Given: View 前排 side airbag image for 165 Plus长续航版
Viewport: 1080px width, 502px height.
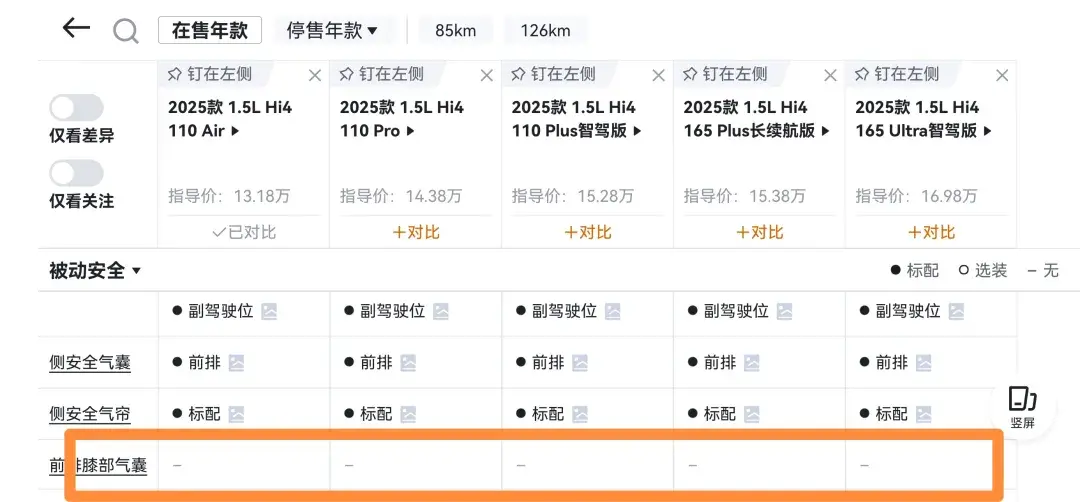Looking at the screenshot, I should (751, 362).
